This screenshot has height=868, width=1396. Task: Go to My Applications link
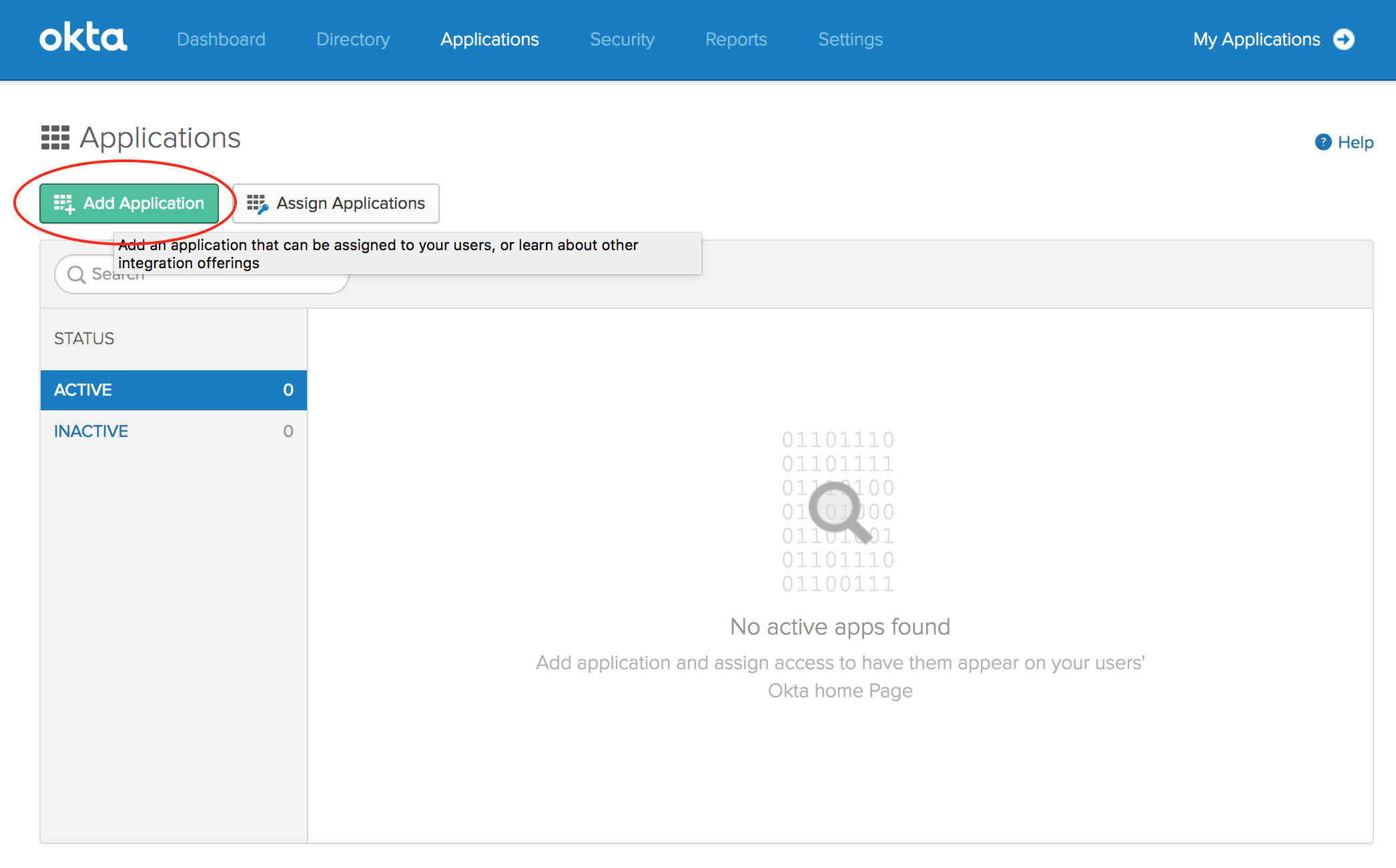click(x=1257, y=39)
